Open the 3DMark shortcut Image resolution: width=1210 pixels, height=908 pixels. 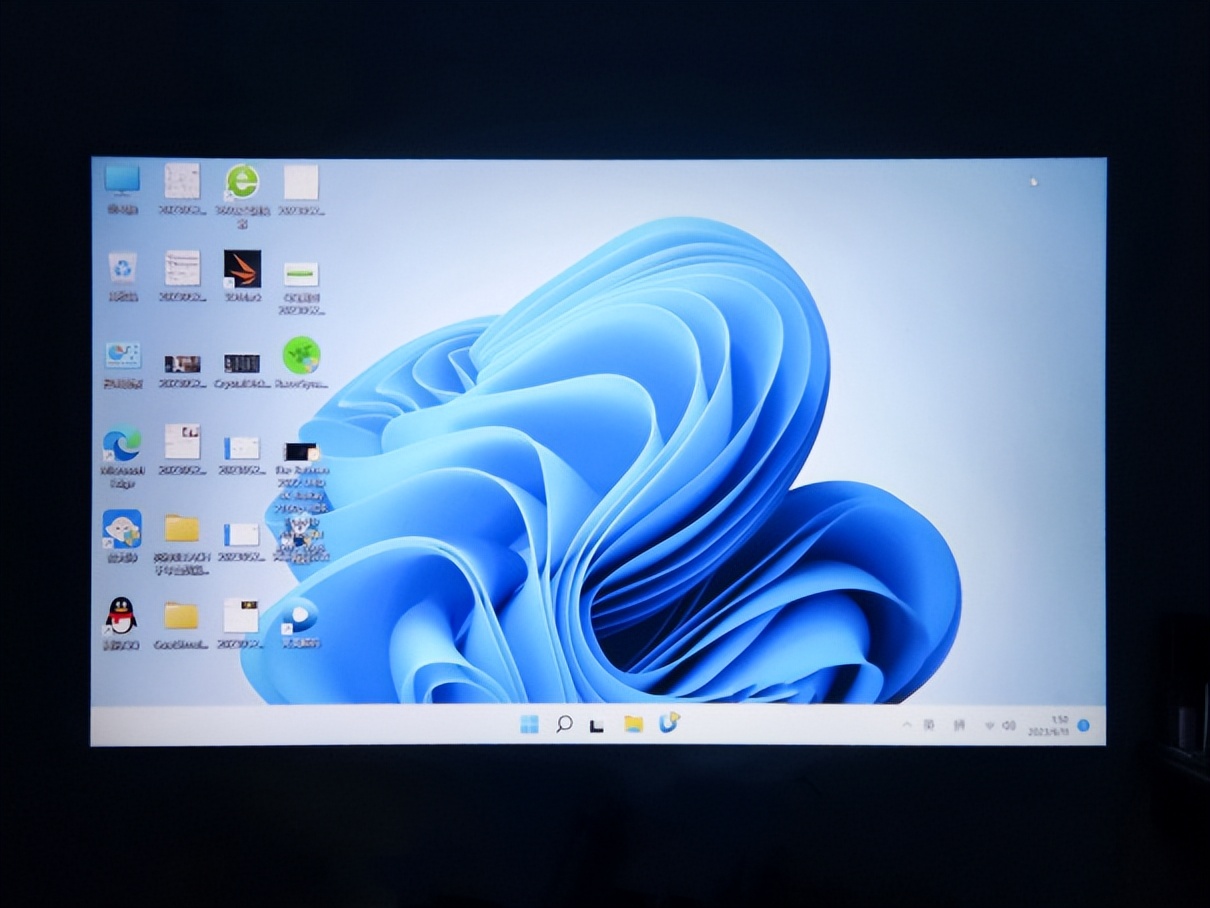click(242, 269)
